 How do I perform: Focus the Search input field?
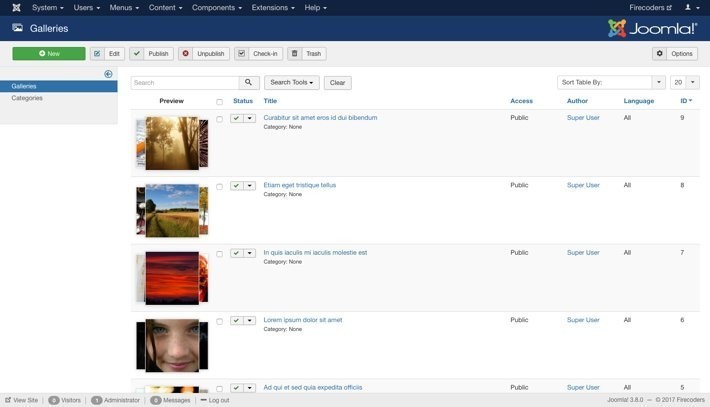(185, 82)
